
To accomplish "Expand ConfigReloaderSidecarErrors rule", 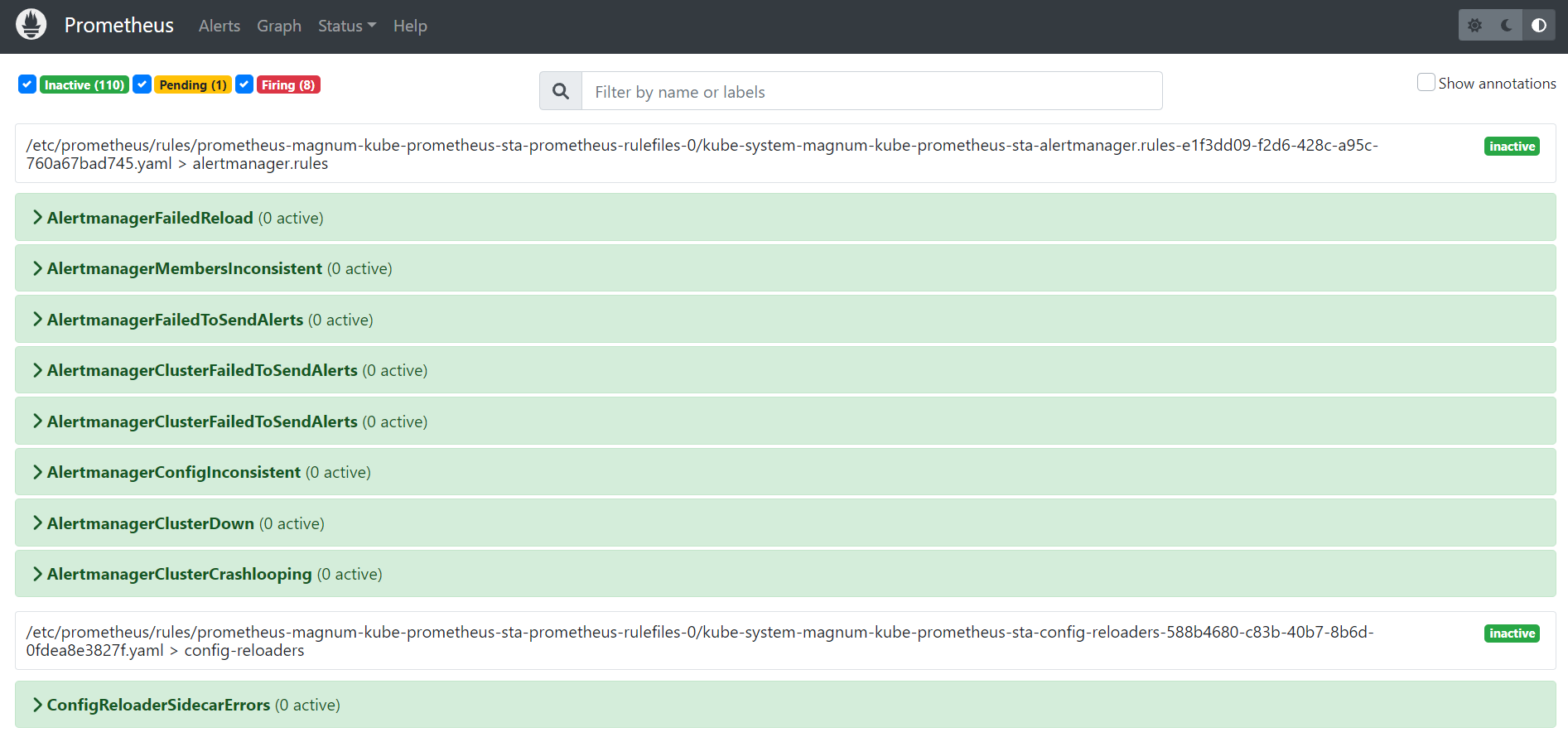I will [785, 705].
